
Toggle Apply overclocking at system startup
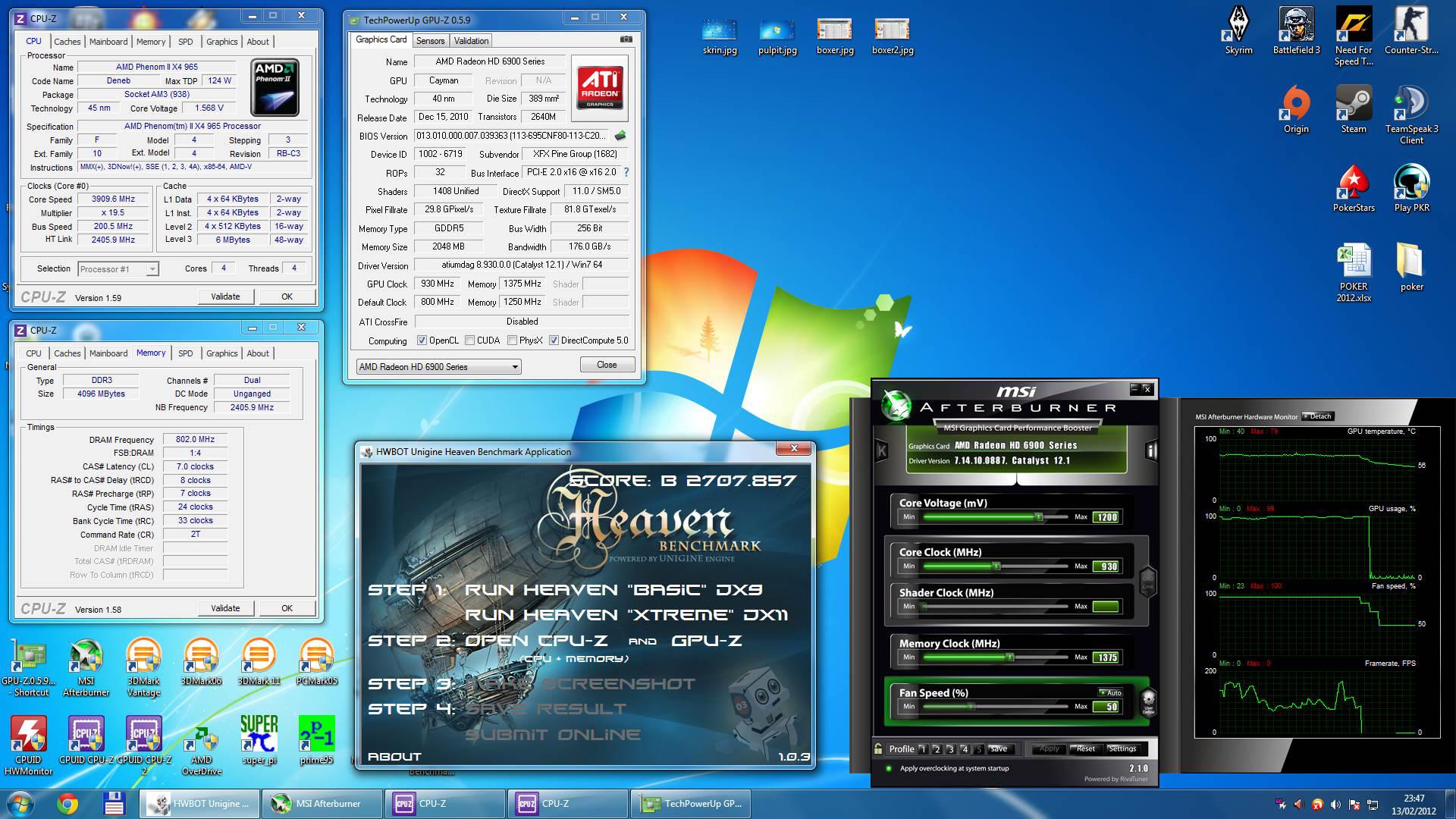(x=889, y=768)
